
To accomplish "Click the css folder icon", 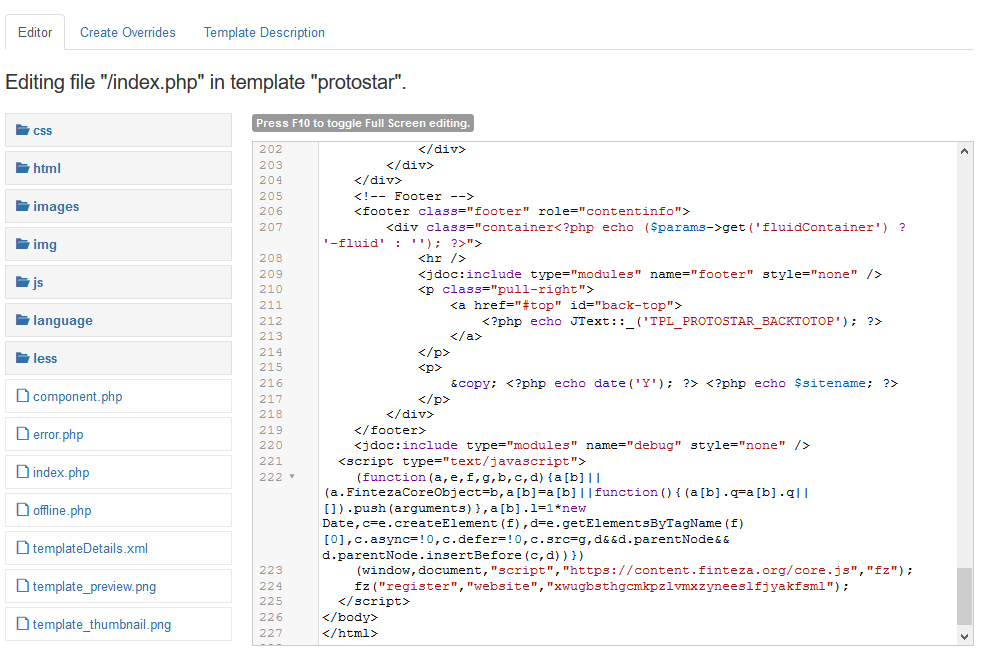I will coord(23,130).
